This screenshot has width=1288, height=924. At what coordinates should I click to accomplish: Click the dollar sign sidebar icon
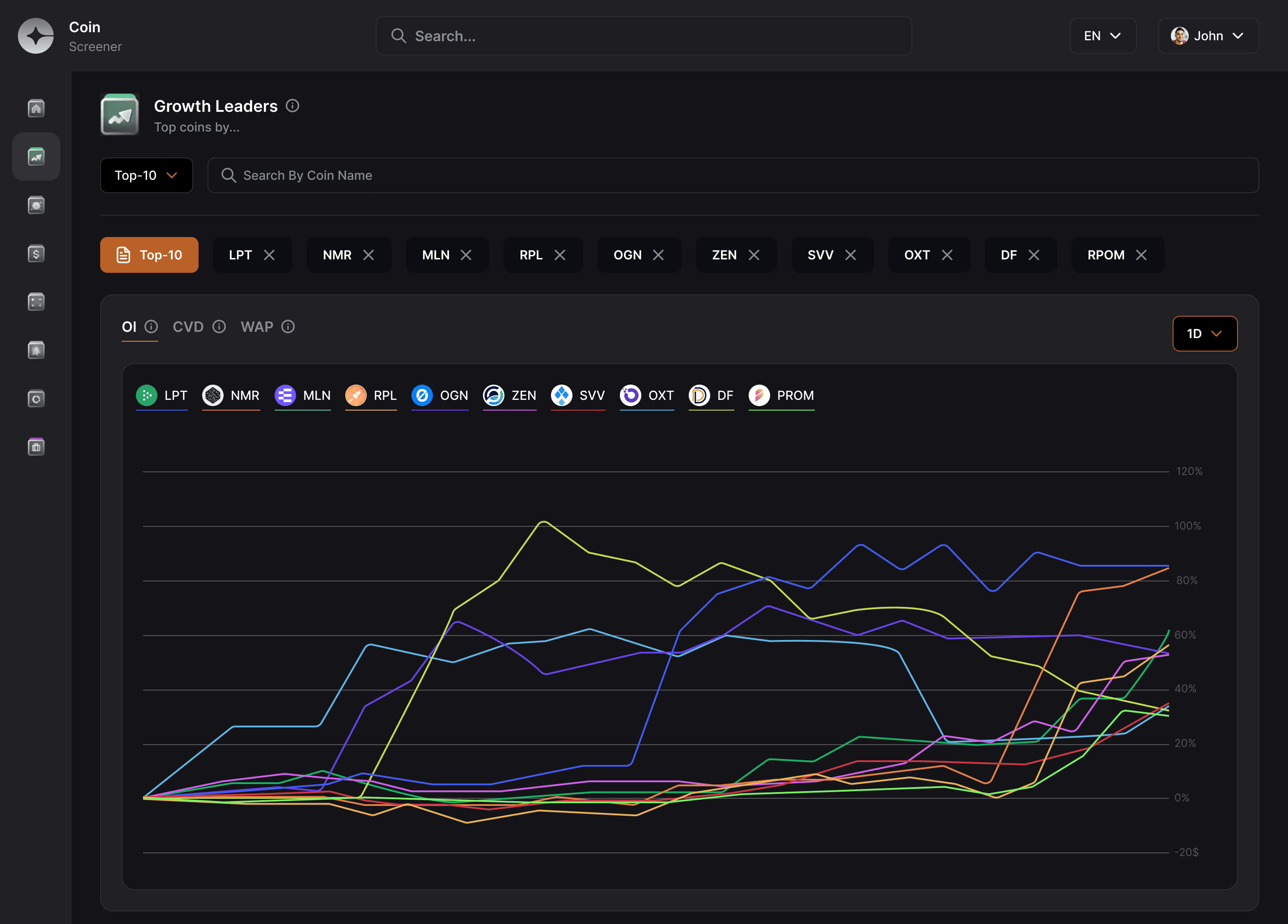click(36, 253)
